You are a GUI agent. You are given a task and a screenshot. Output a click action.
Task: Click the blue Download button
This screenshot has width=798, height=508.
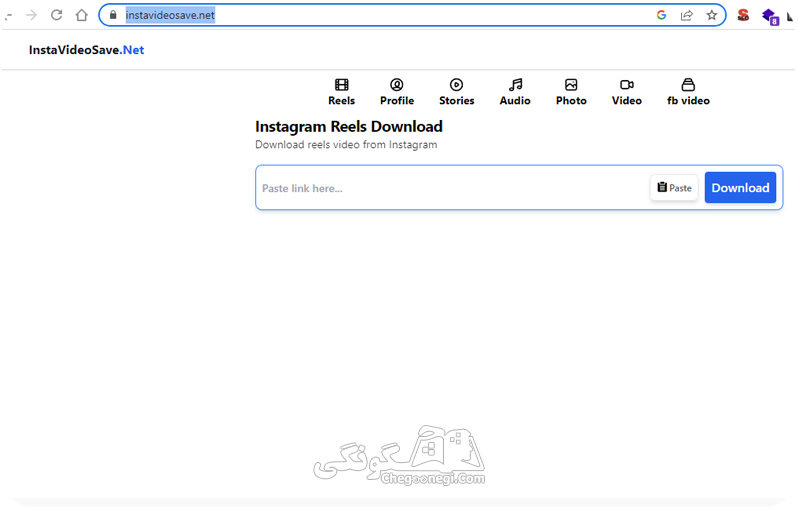pos(740,188)
